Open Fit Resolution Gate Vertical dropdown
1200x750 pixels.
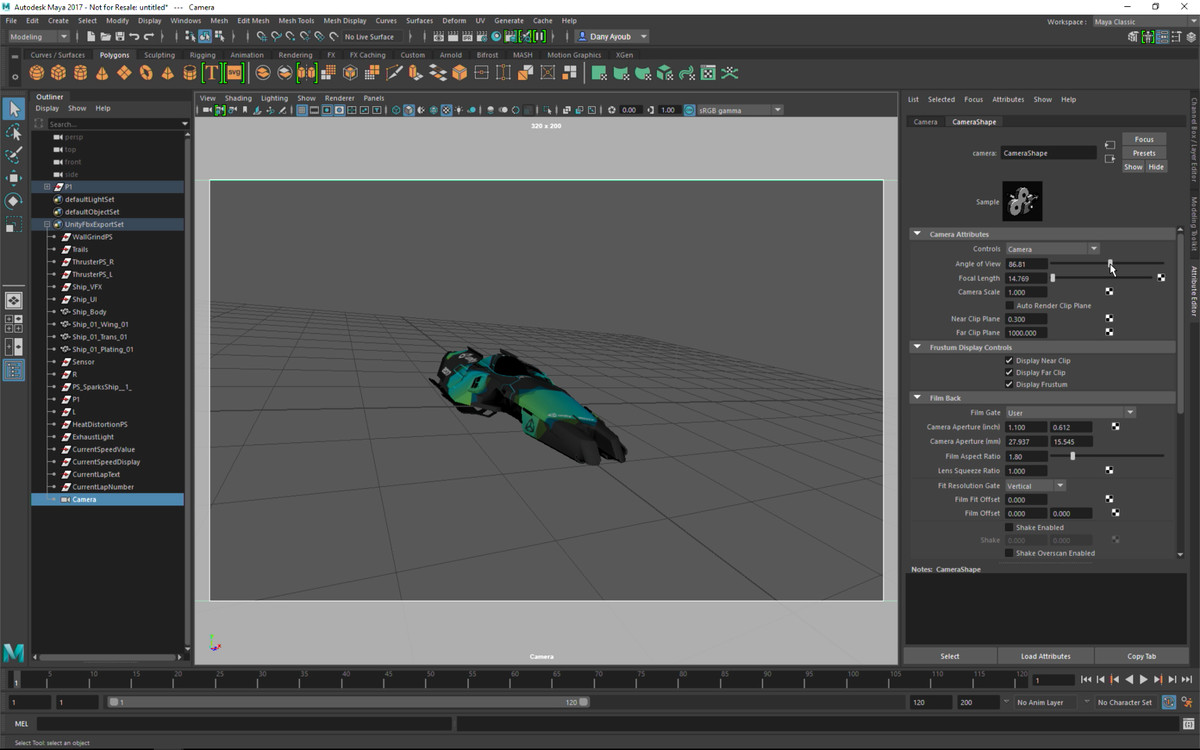click(x=1035, y=486)
